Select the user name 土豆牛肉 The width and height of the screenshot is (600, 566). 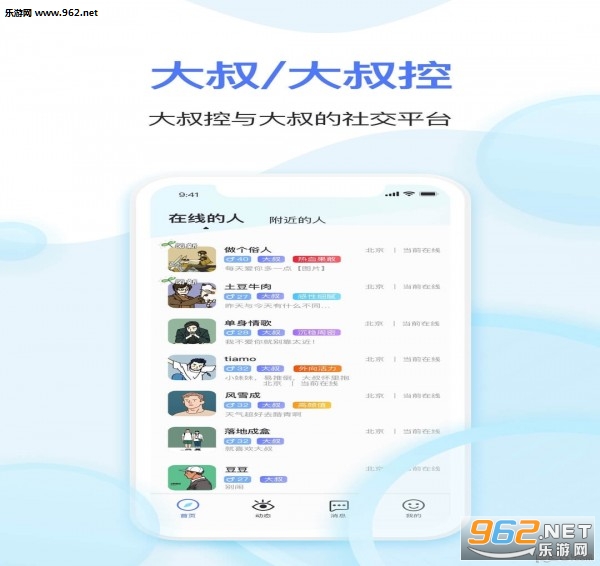tap(248, 287)
